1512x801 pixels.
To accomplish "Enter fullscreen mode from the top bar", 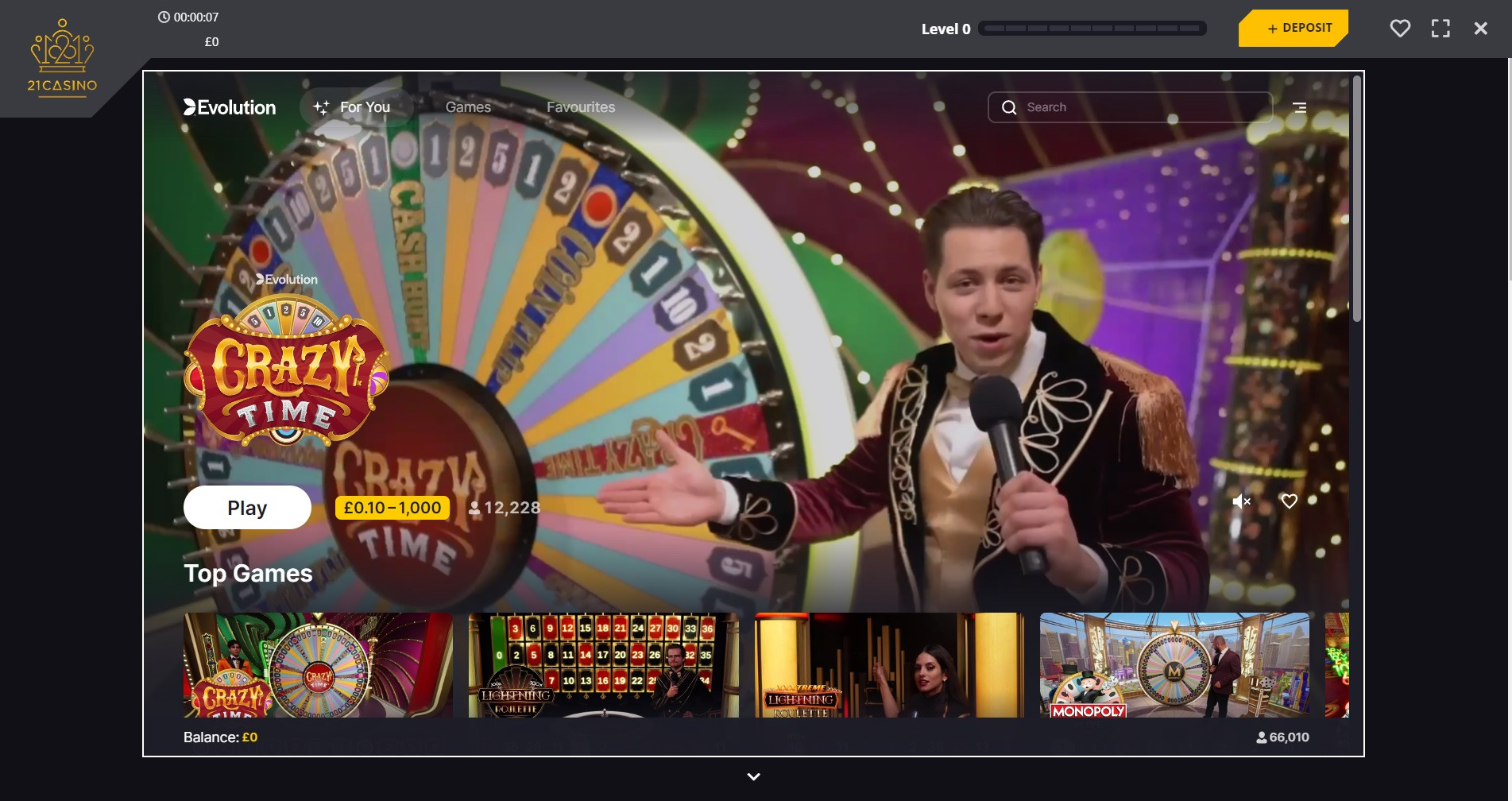I will click(1440, 28).
